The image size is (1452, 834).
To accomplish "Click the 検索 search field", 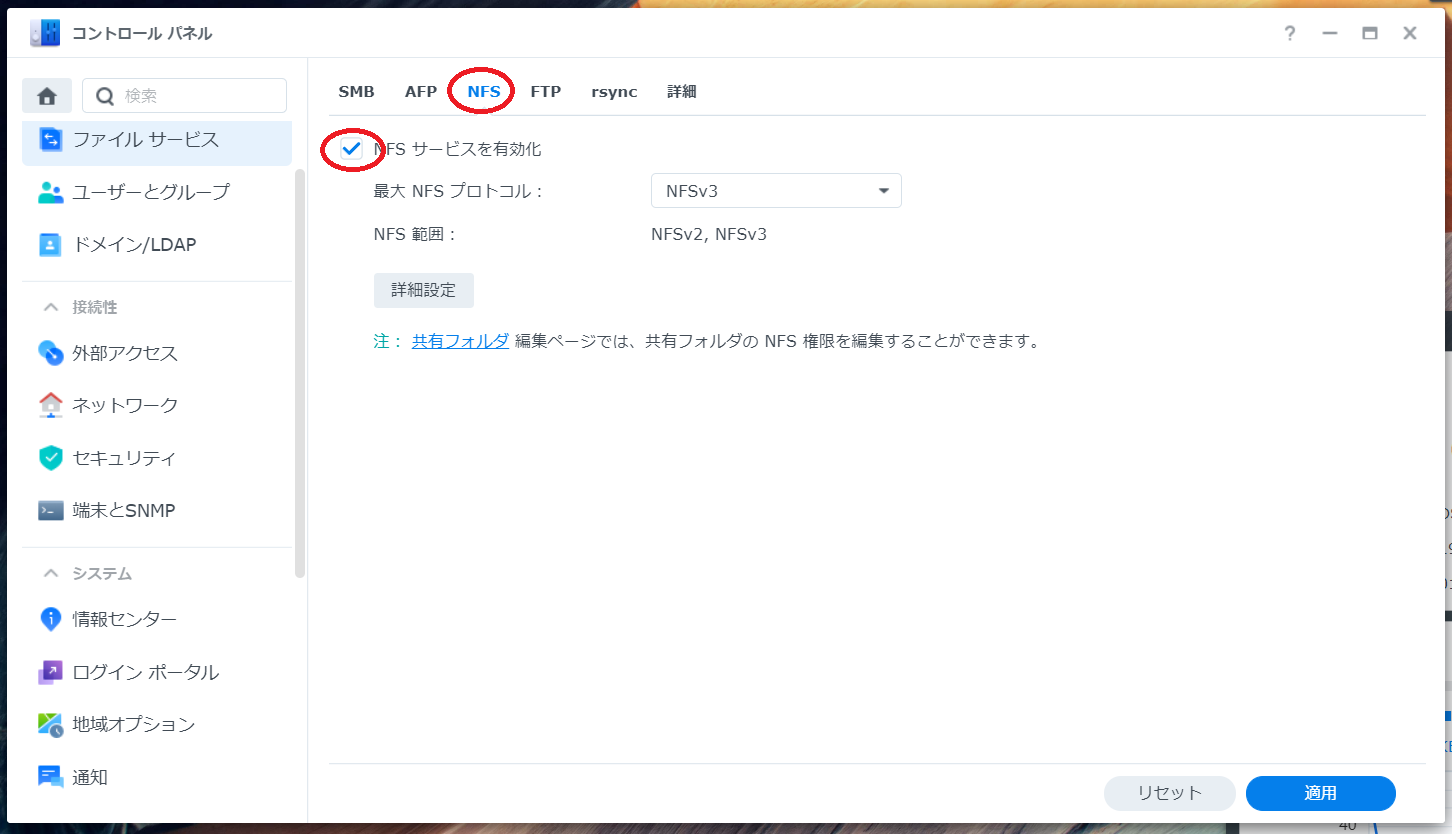I will point(198,96).
